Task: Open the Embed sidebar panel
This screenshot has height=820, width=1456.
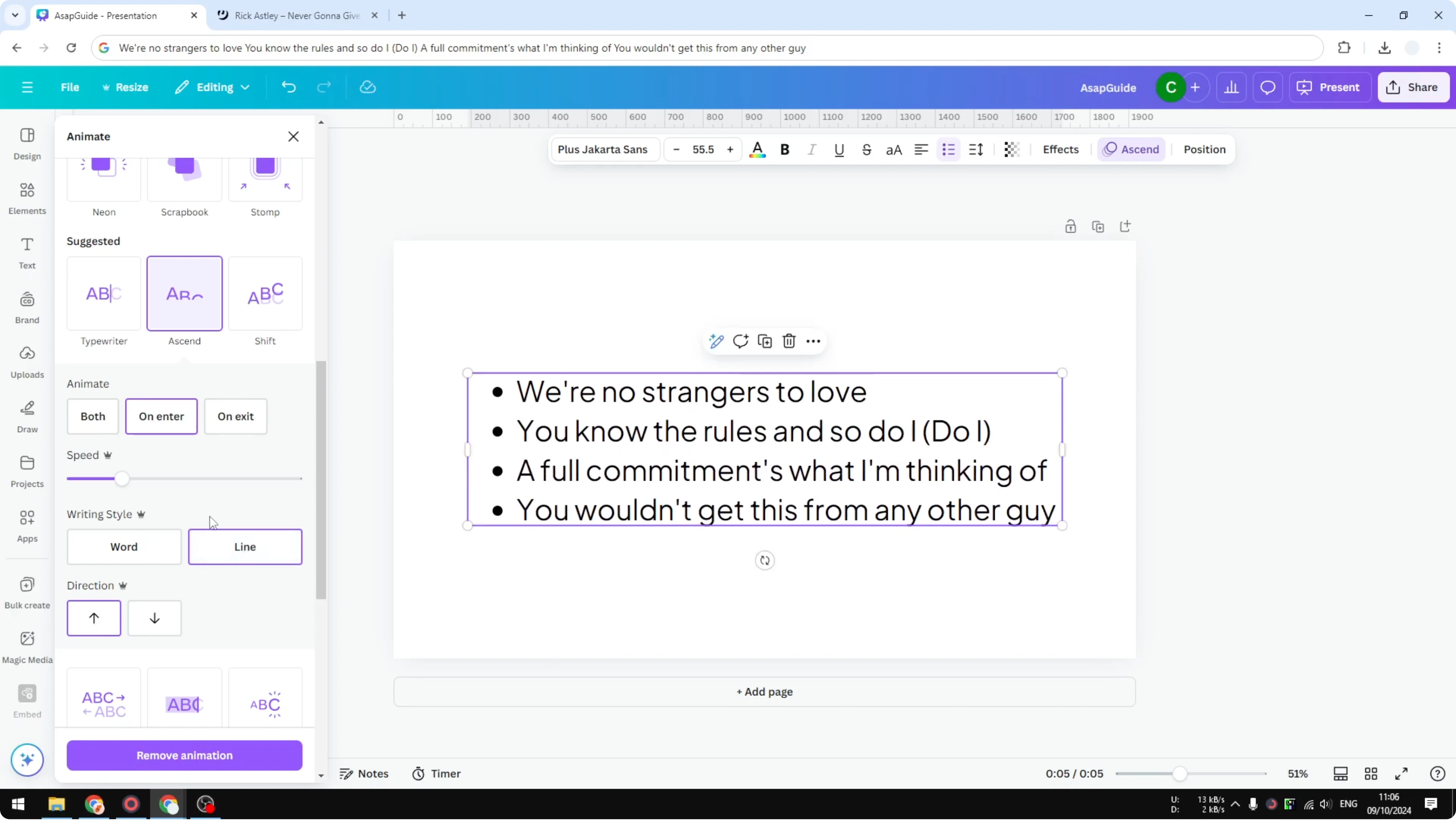Action: 27,702
